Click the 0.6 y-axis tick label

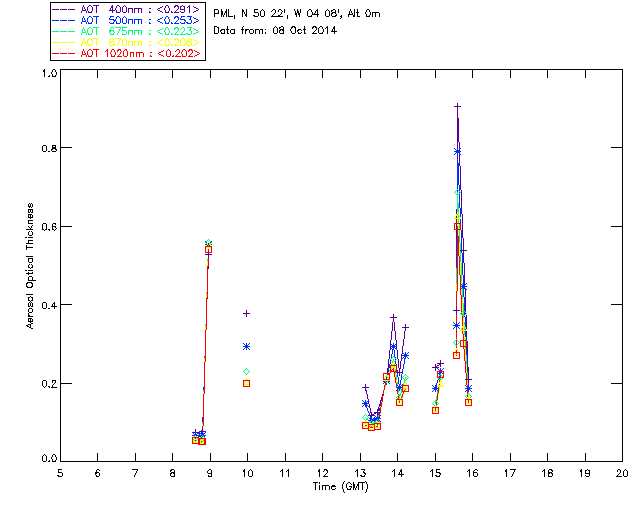[x=49, y=227]
